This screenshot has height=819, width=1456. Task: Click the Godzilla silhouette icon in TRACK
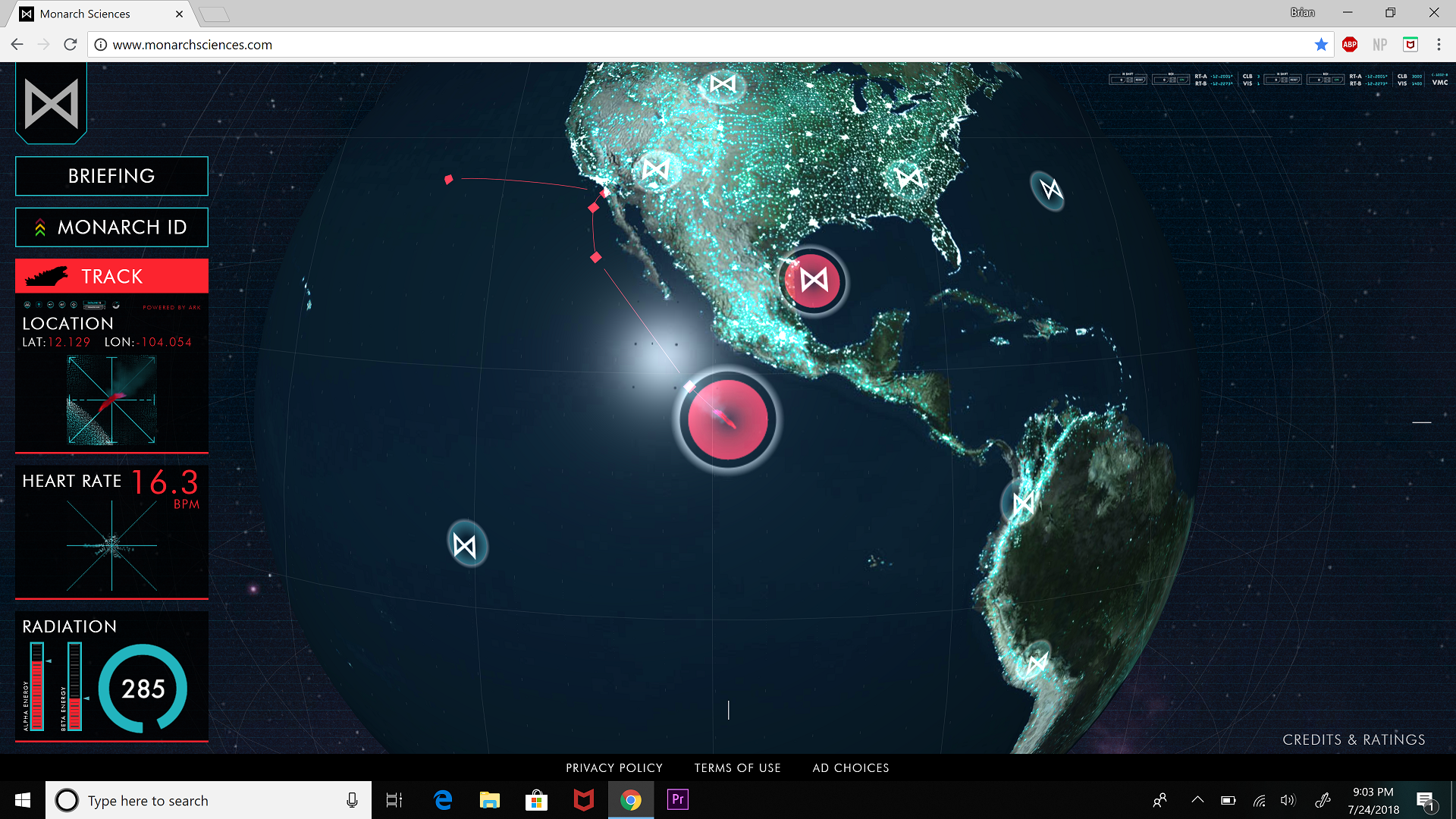(x=47, y=276)
